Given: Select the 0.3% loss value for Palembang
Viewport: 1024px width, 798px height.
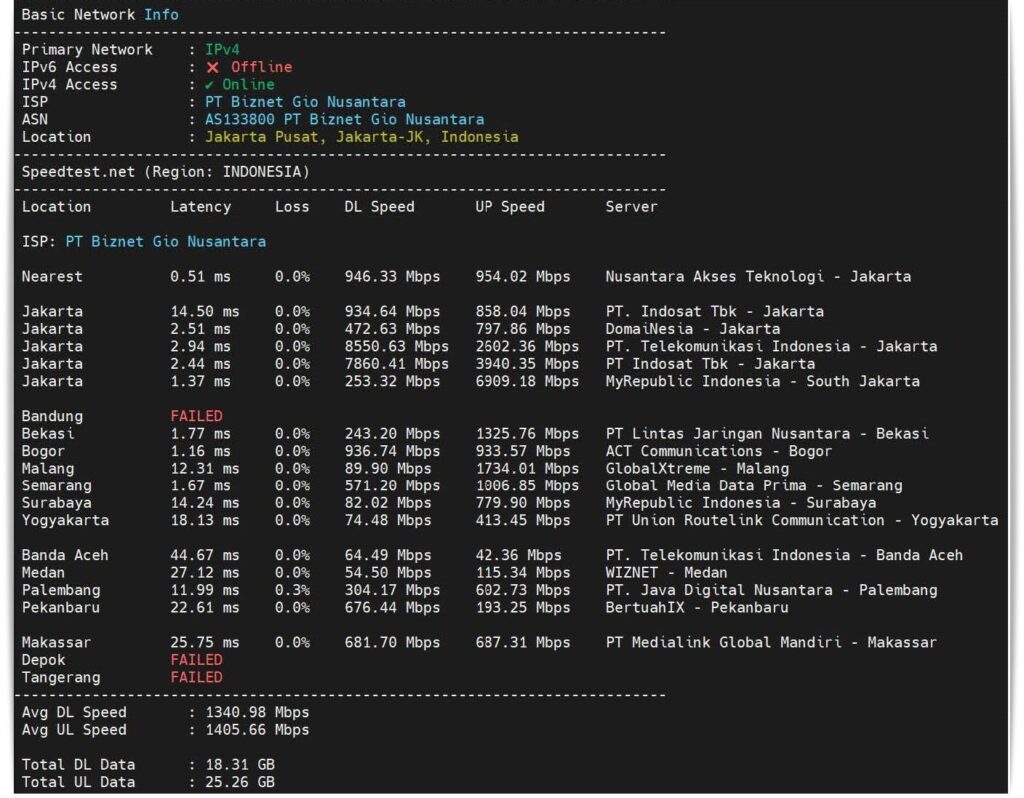Looking at the screenshot, I should (292, 590).
